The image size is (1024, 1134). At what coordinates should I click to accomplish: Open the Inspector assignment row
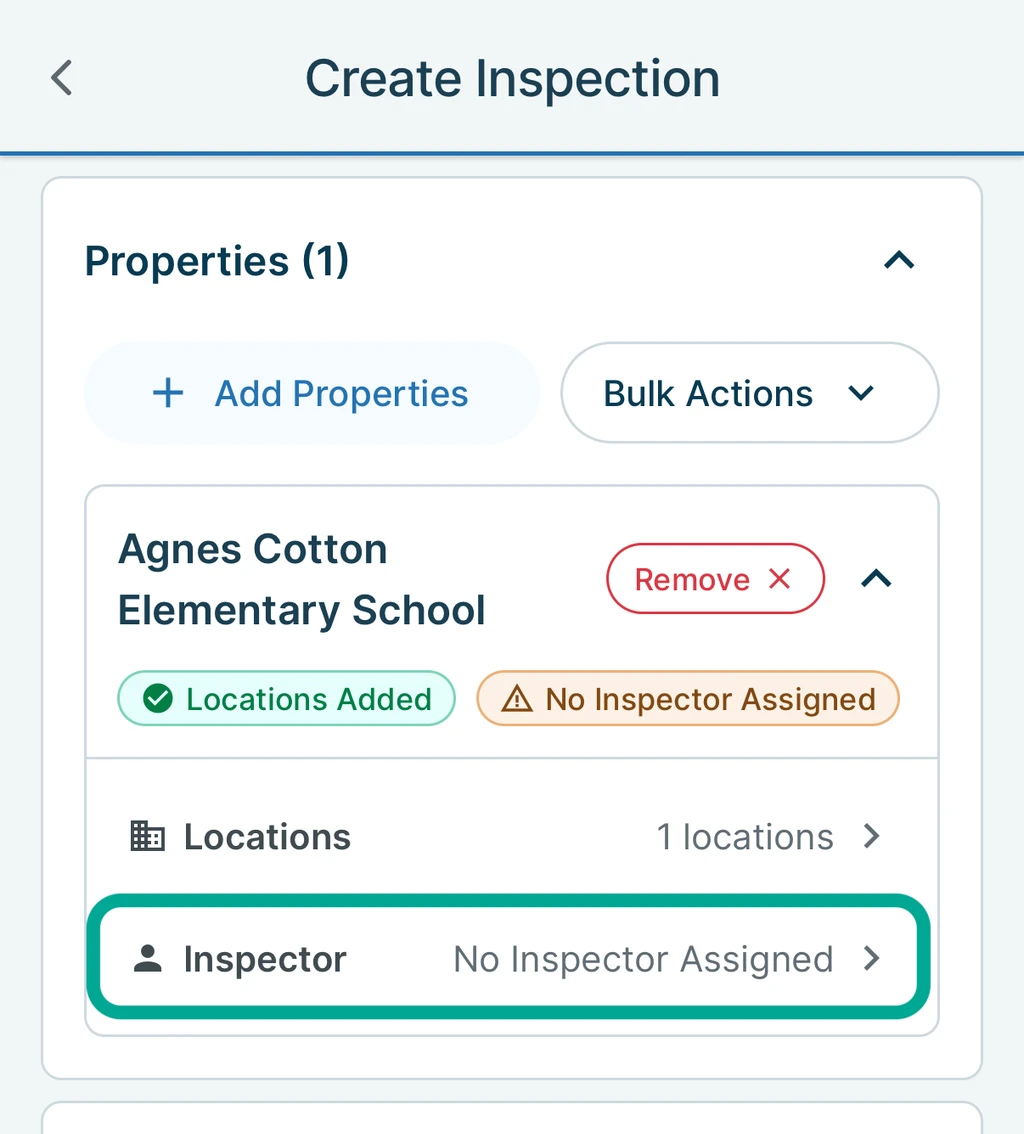click(x=508, y=958)
